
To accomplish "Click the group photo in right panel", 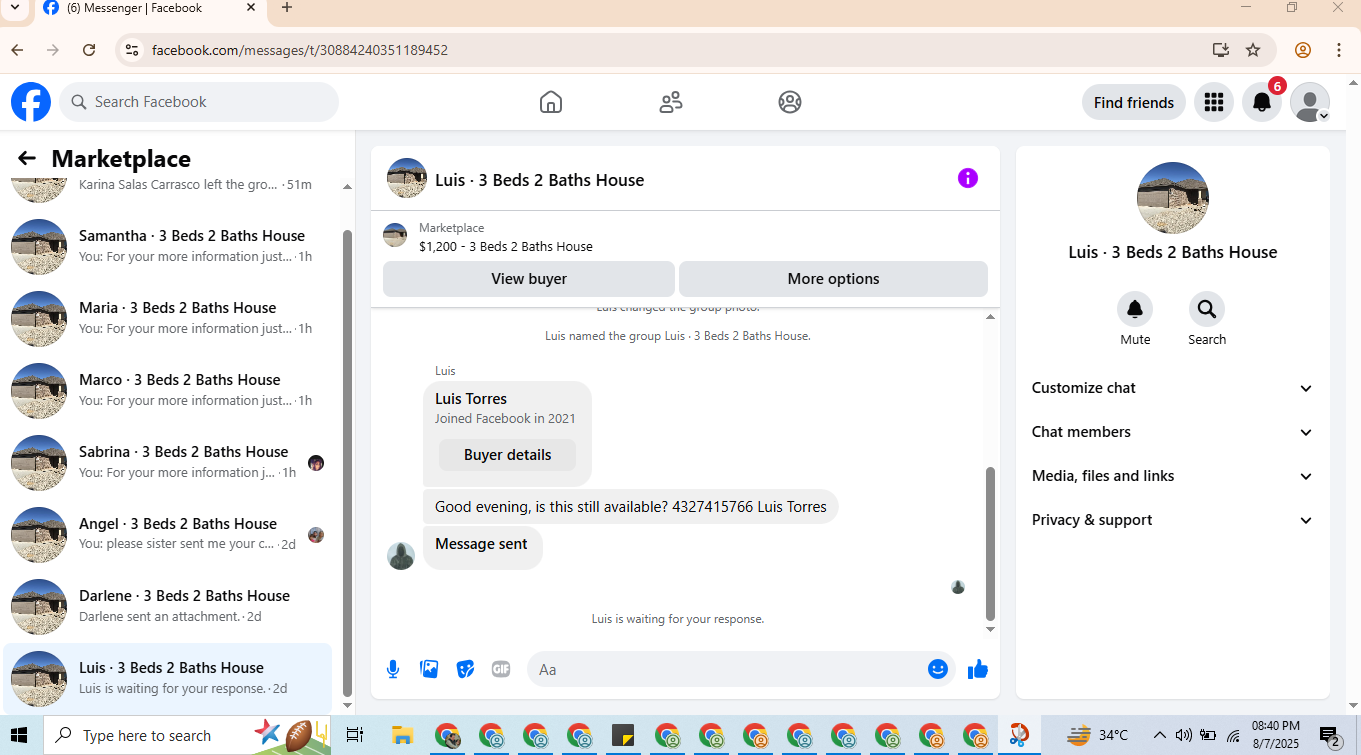I will click(1173, 198).
